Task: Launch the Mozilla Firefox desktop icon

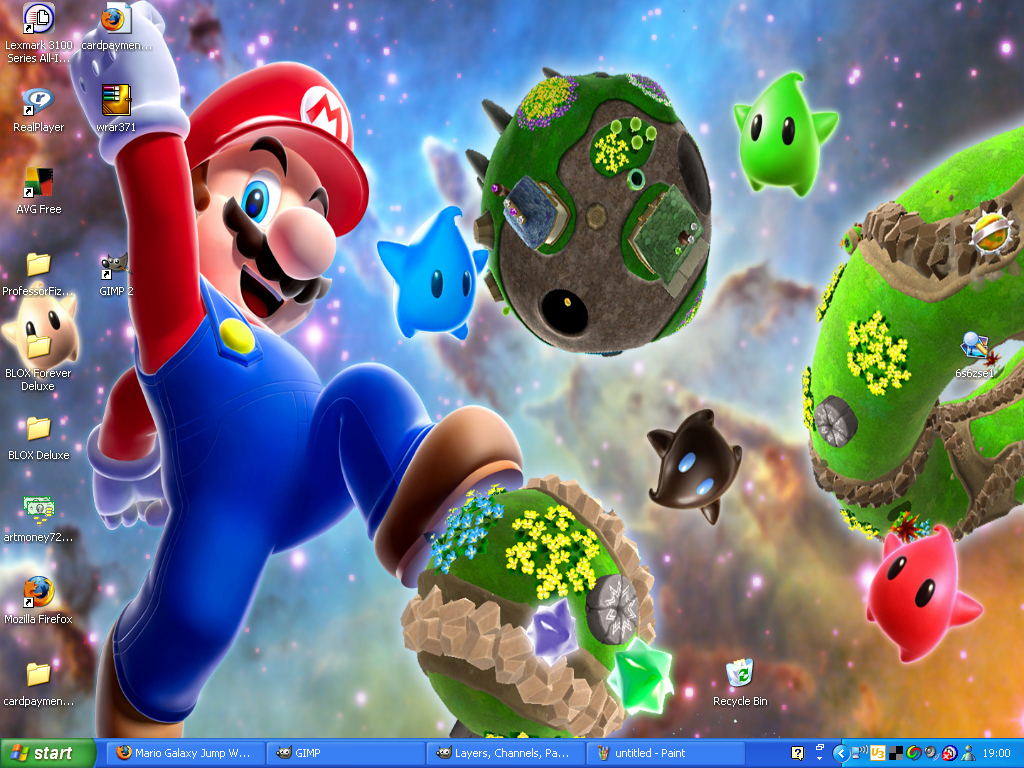Action: 37,591
